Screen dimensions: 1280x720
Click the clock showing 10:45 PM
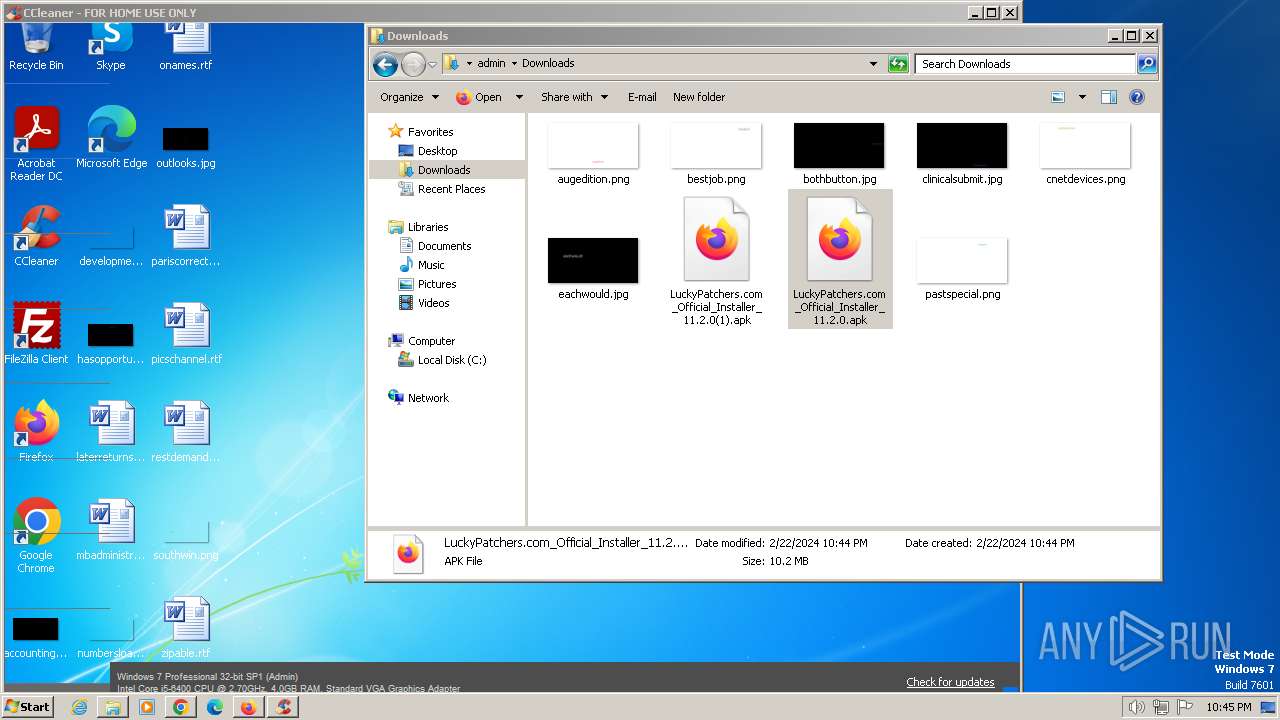tap(1228, 707)
